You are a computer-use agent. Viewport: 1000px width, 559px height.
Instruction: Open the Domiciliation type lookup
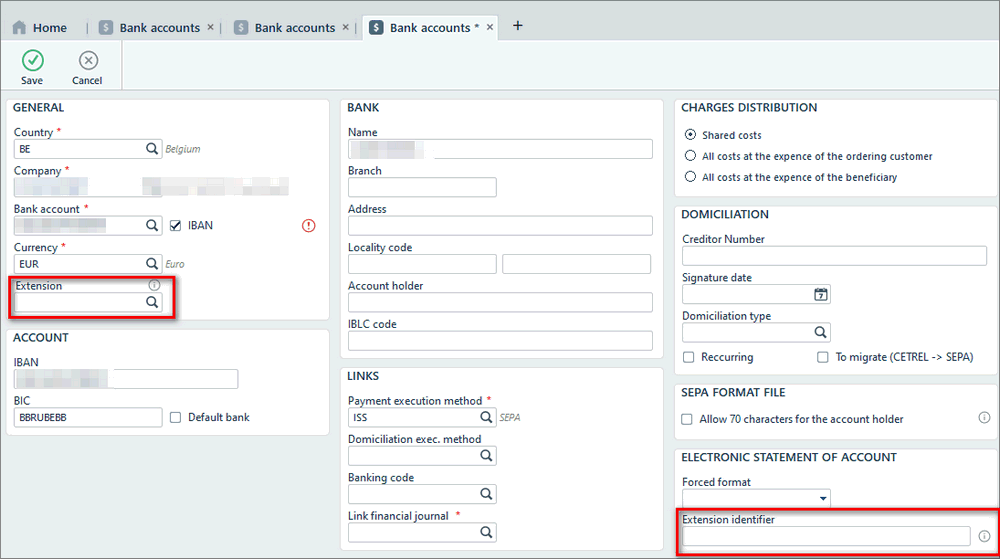click(821, 333)
